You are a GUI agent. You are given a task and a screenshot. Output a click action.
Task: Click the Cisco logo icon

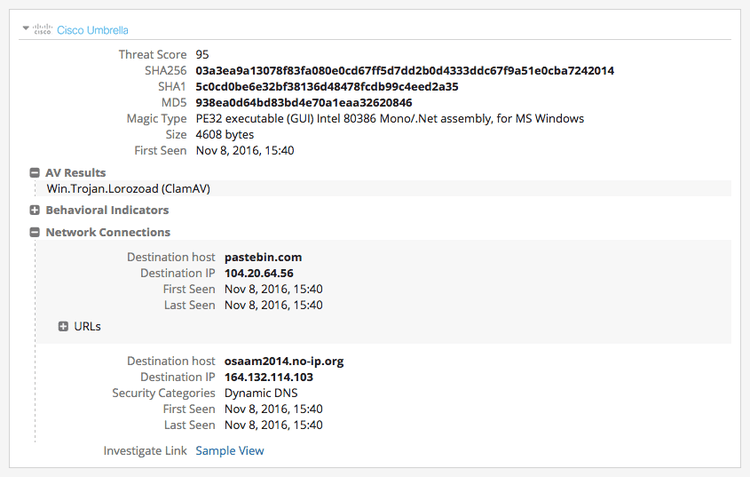point(42,30)
